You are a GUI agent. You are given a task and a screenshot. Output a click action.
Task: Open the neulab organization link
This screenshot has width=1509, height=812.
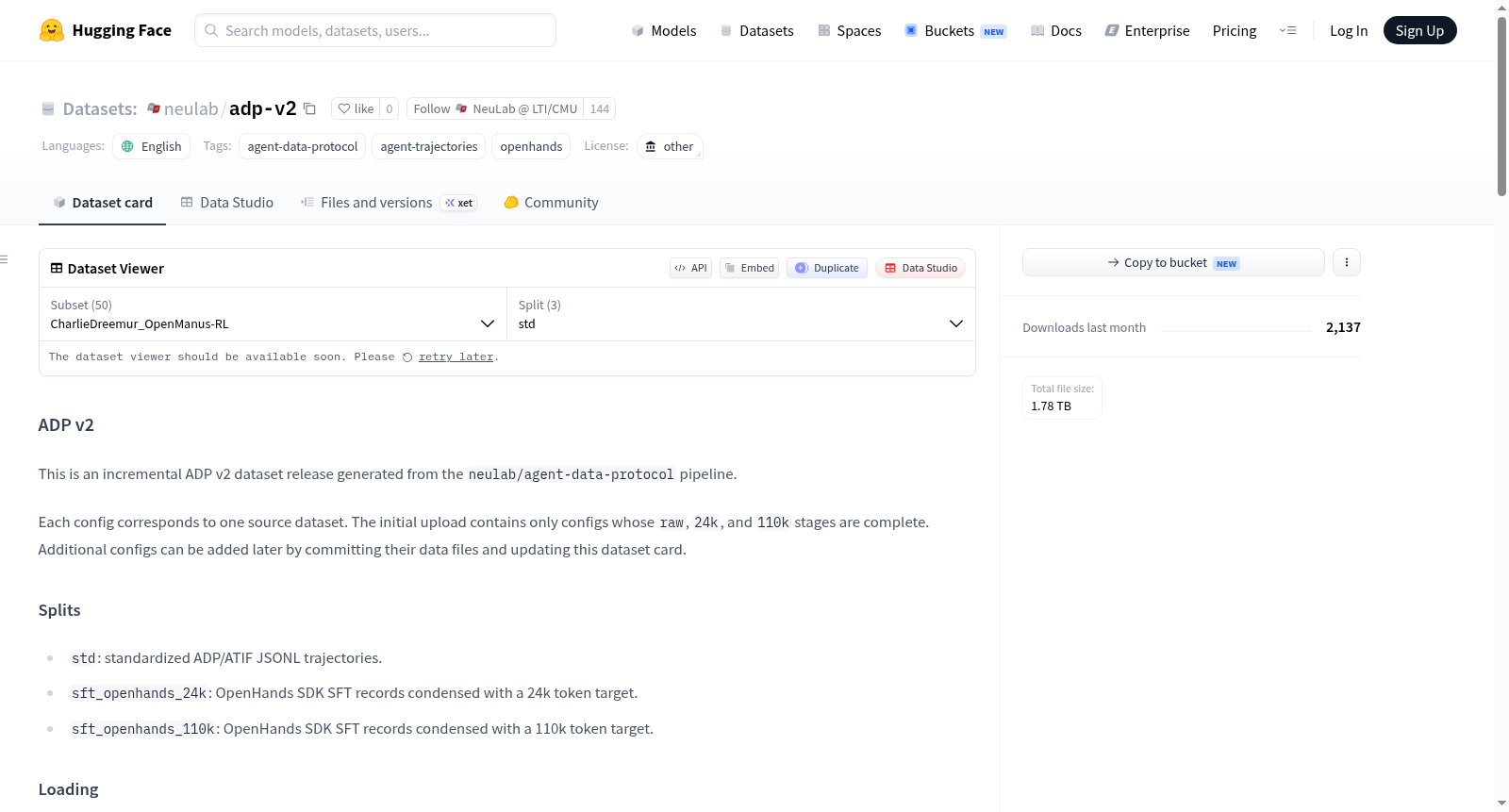click(191, 108)
